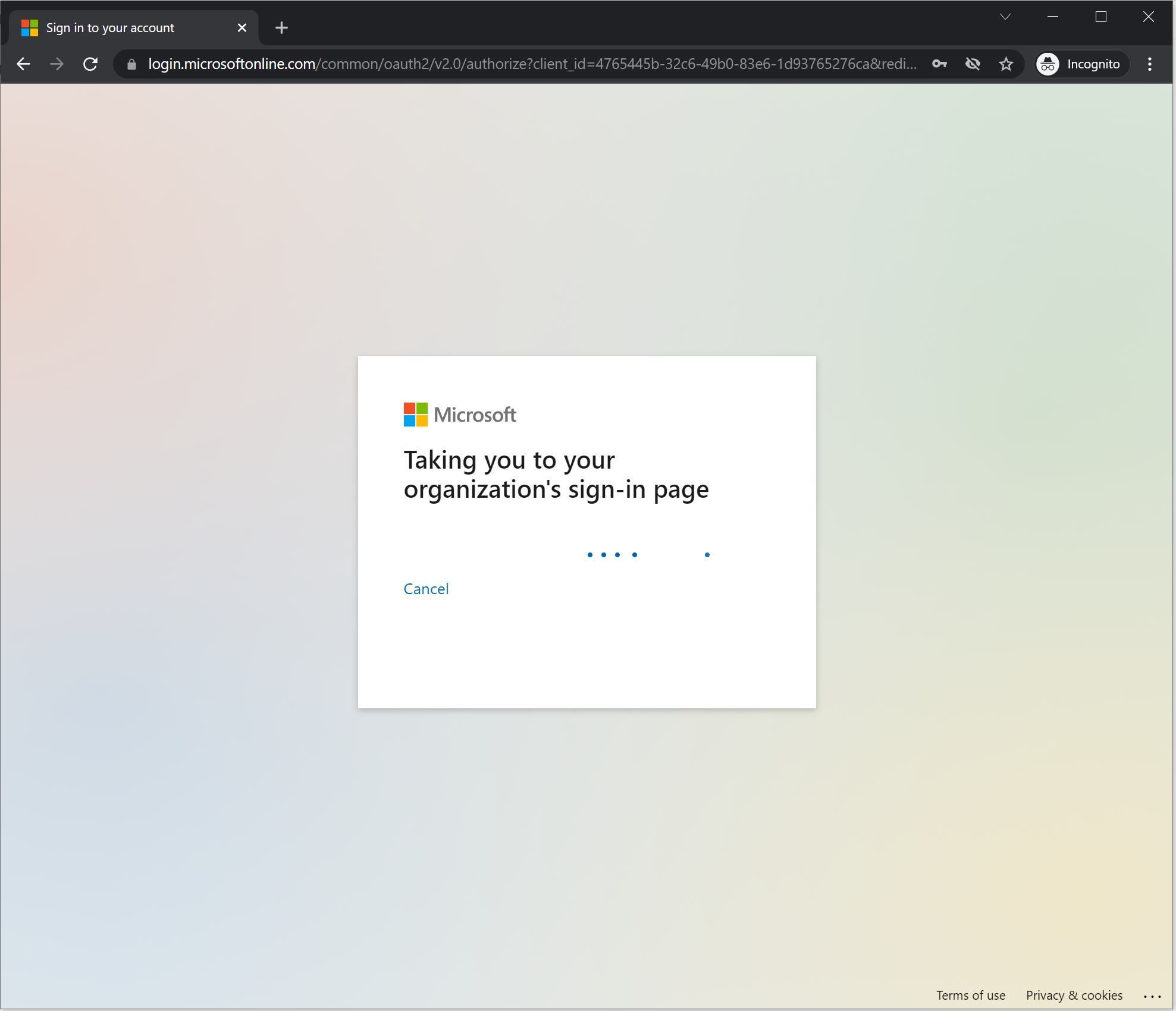Image resolution: width=1176 pixels, height=1011 pixels.
Task: Open a new tab with plus button
Action: point(281,27)
